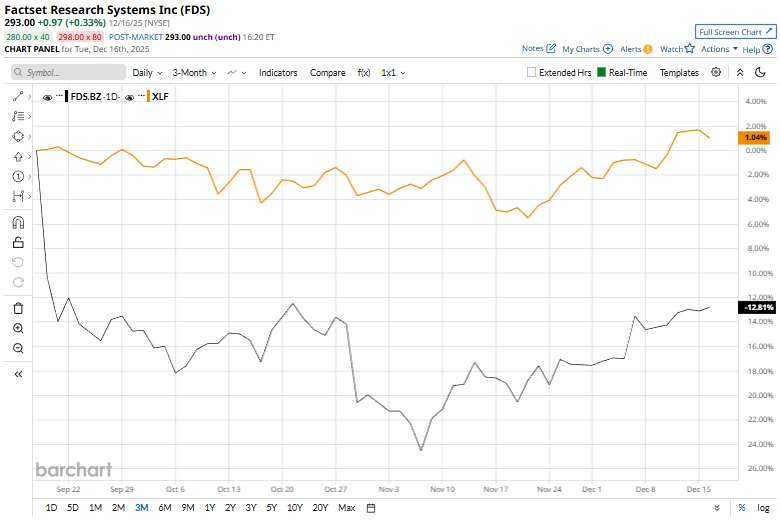Add FDS to Watch star icon
The height and width of the screenshot is (521, 780).
(x=689, y=48)
